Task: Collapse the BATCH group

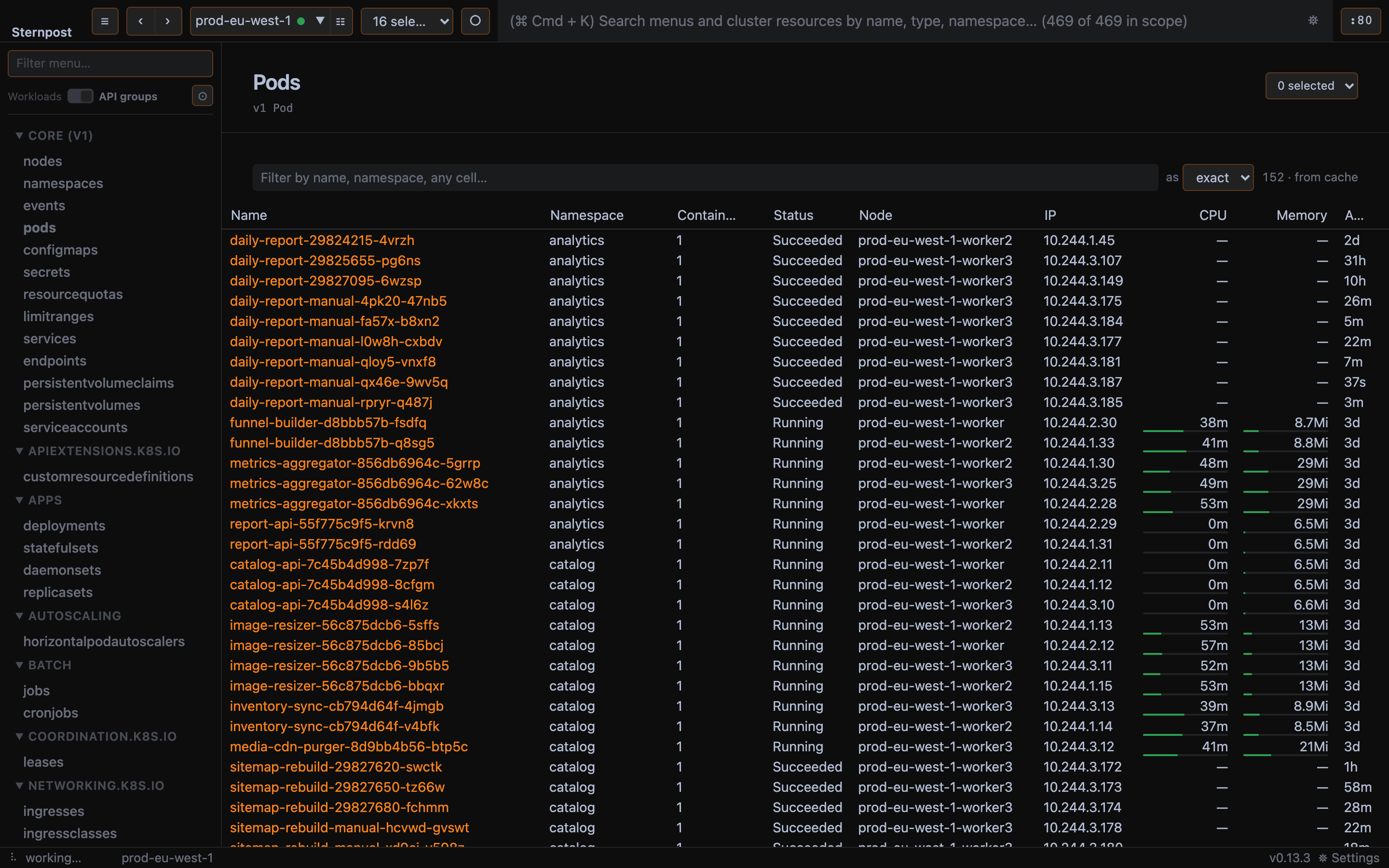Action: (x=43, y=665)
